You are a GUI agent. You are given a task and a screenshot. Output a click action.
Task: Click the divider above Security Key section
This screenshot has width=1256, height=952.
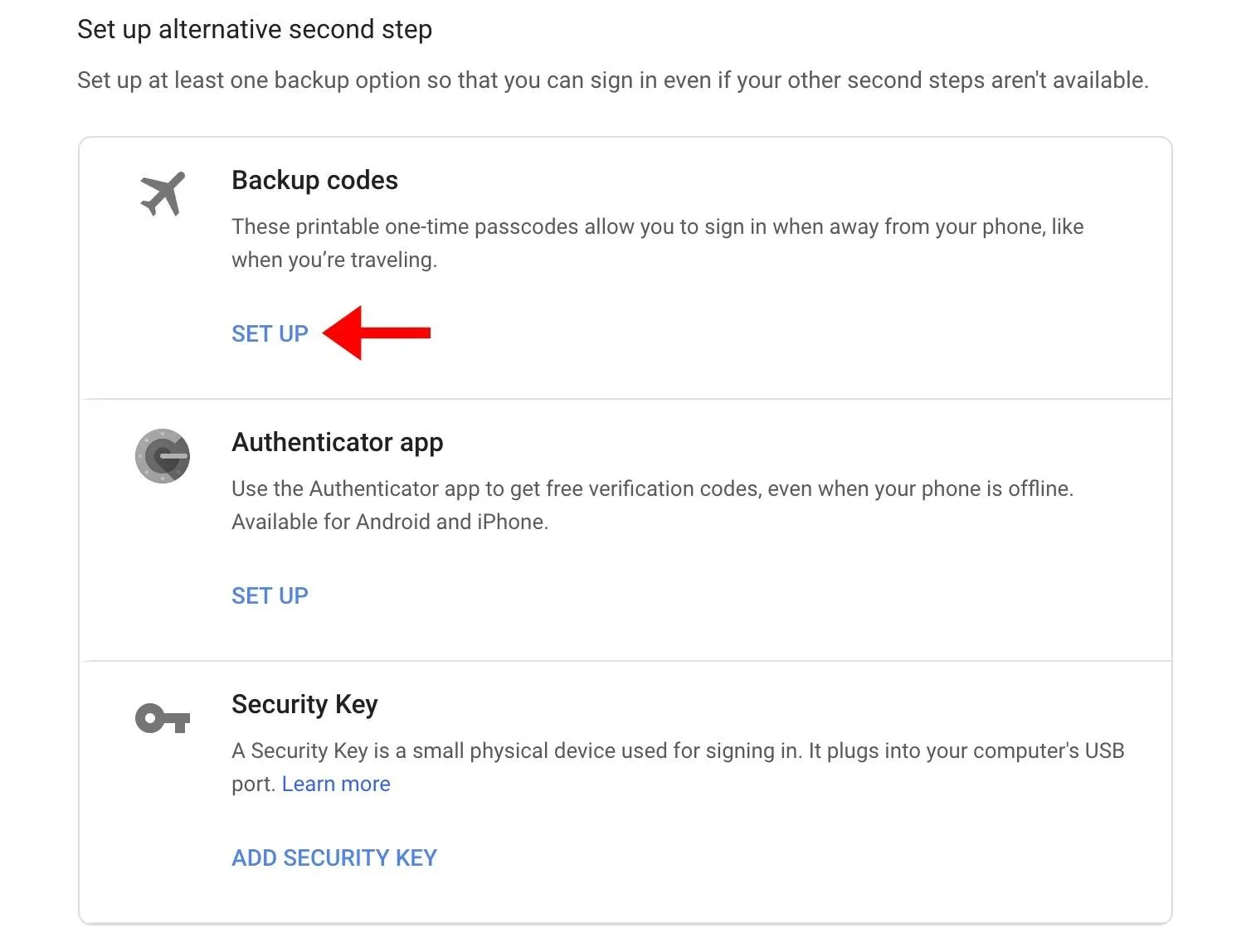tap(626, 661)
